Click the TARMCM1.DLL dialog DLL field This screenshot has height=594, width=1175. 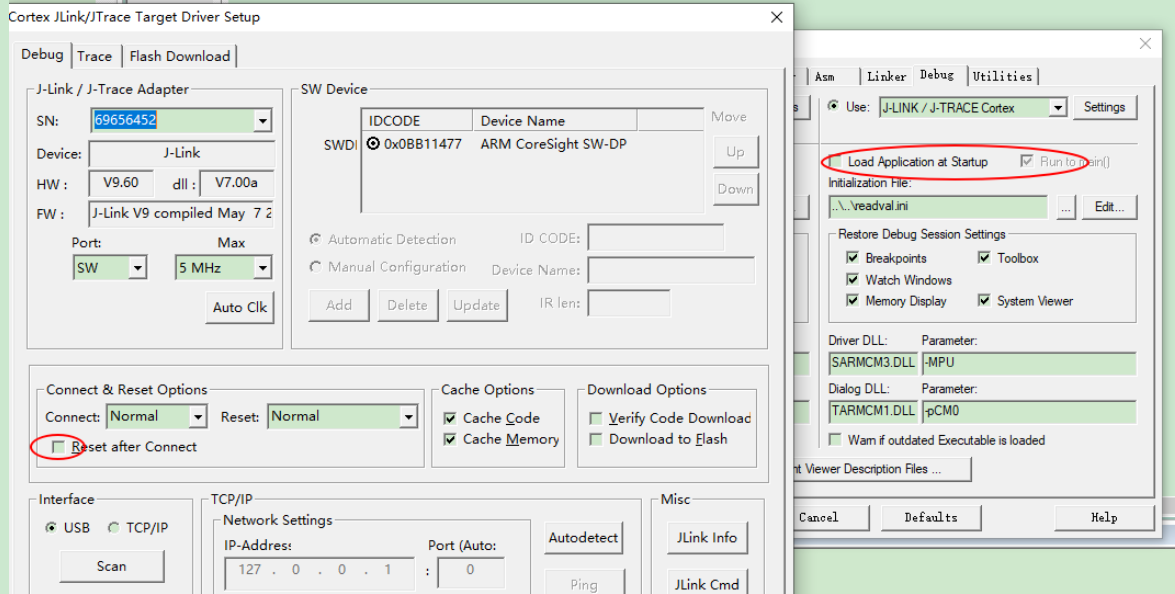coord(873,412)
